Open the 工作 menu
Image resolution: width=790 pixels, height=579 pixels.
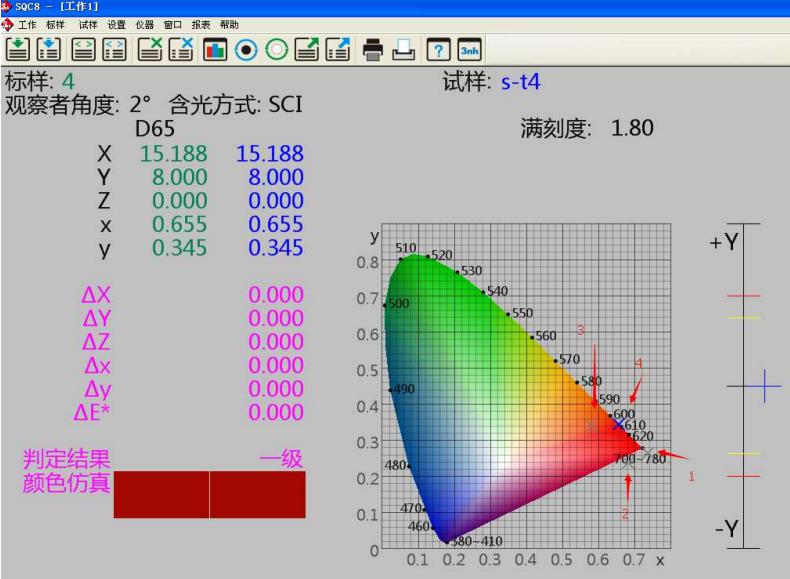click(x=27, y=25)
